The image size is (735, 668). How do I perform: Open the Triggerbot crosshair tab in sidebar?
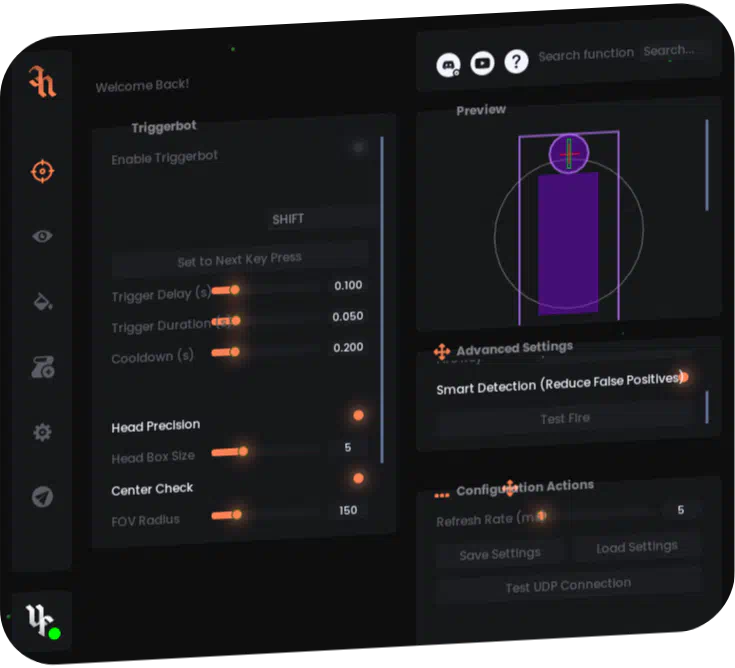coord(41,171)
